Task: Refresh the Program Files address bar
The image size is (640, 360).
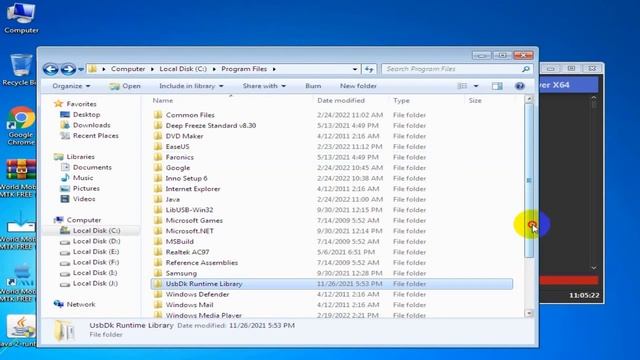Action: (369, 69)
